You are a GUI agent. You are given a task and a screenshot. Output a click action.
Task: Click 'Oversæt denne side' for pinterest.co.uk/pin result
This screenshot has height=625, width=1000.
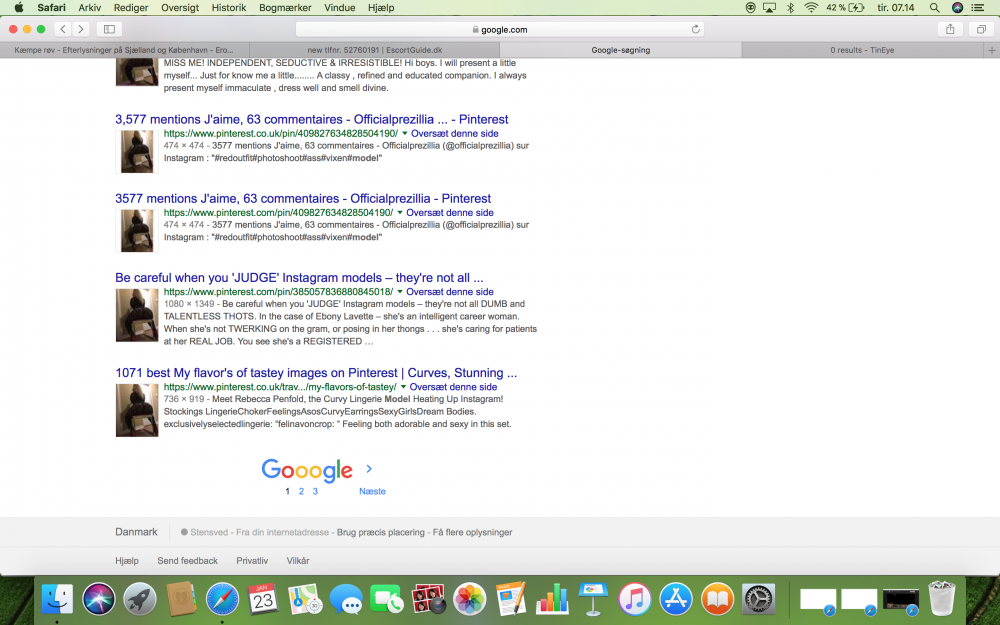point(455,133)
